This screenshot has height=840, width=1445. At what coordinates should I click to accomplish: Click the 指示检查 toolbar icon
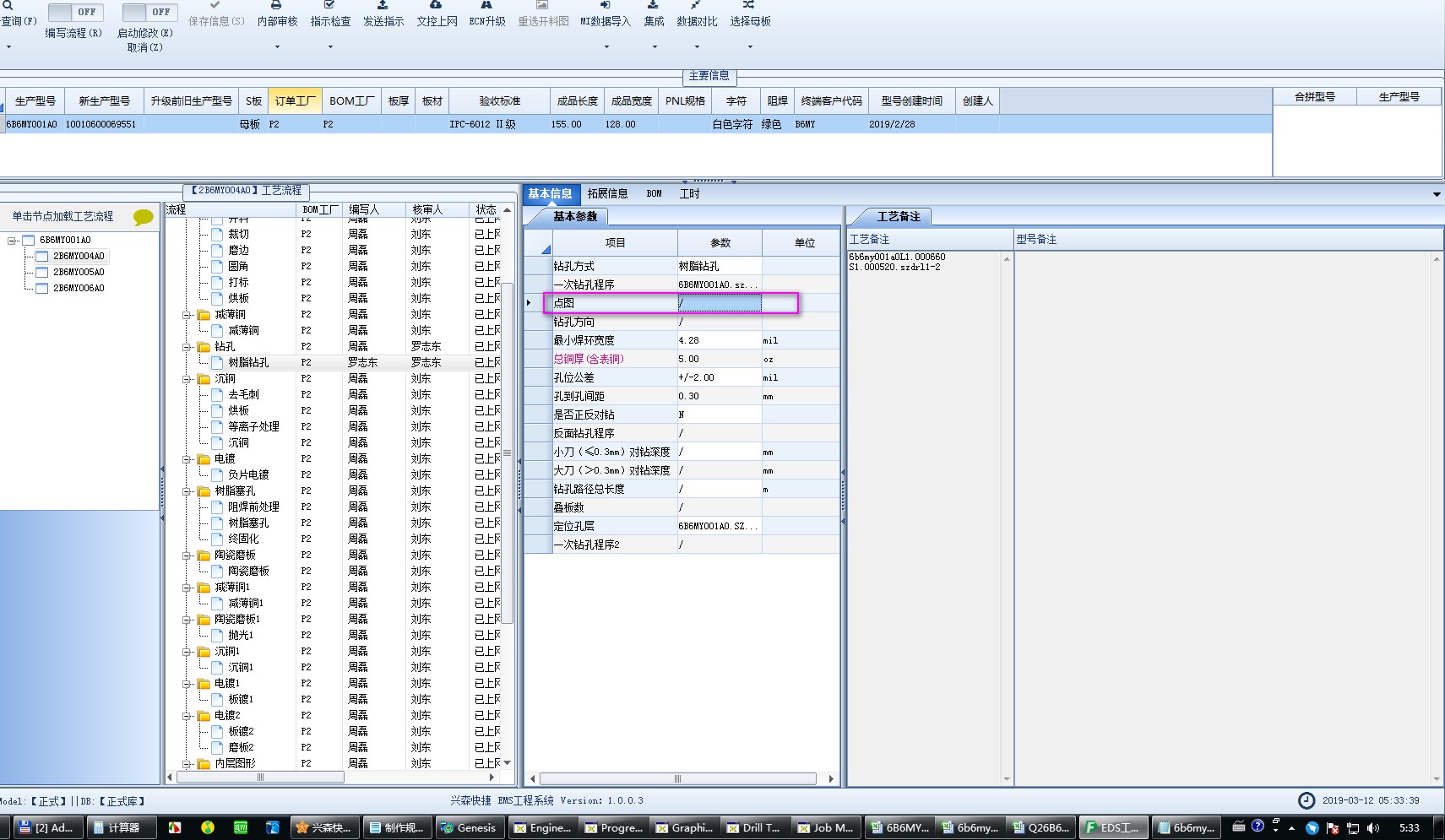[329, 5]
